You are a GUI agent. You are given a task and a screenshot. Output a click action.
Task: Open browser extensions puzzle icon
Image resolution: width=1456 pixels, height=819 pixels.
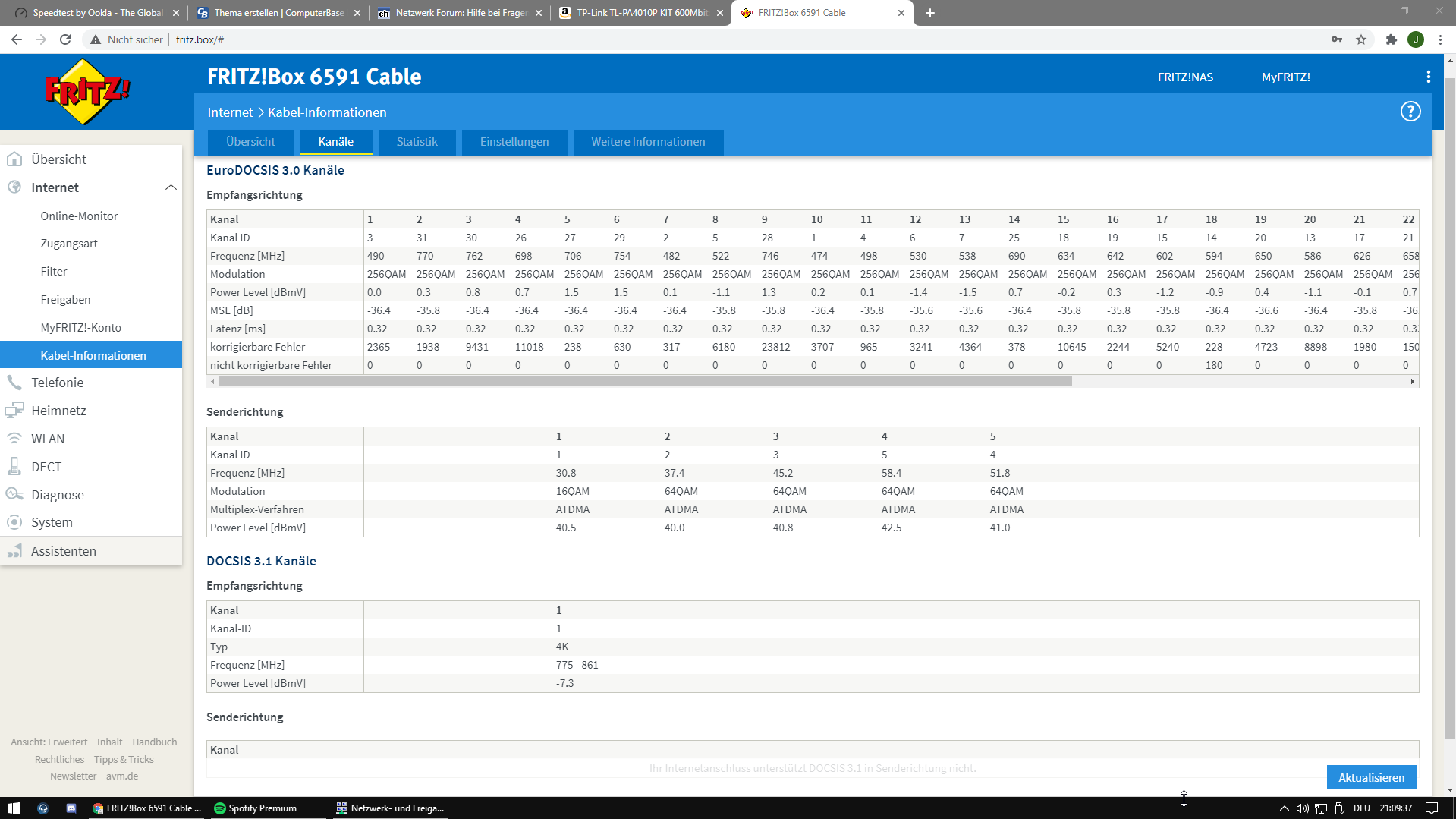click(x=1391, y=39)
